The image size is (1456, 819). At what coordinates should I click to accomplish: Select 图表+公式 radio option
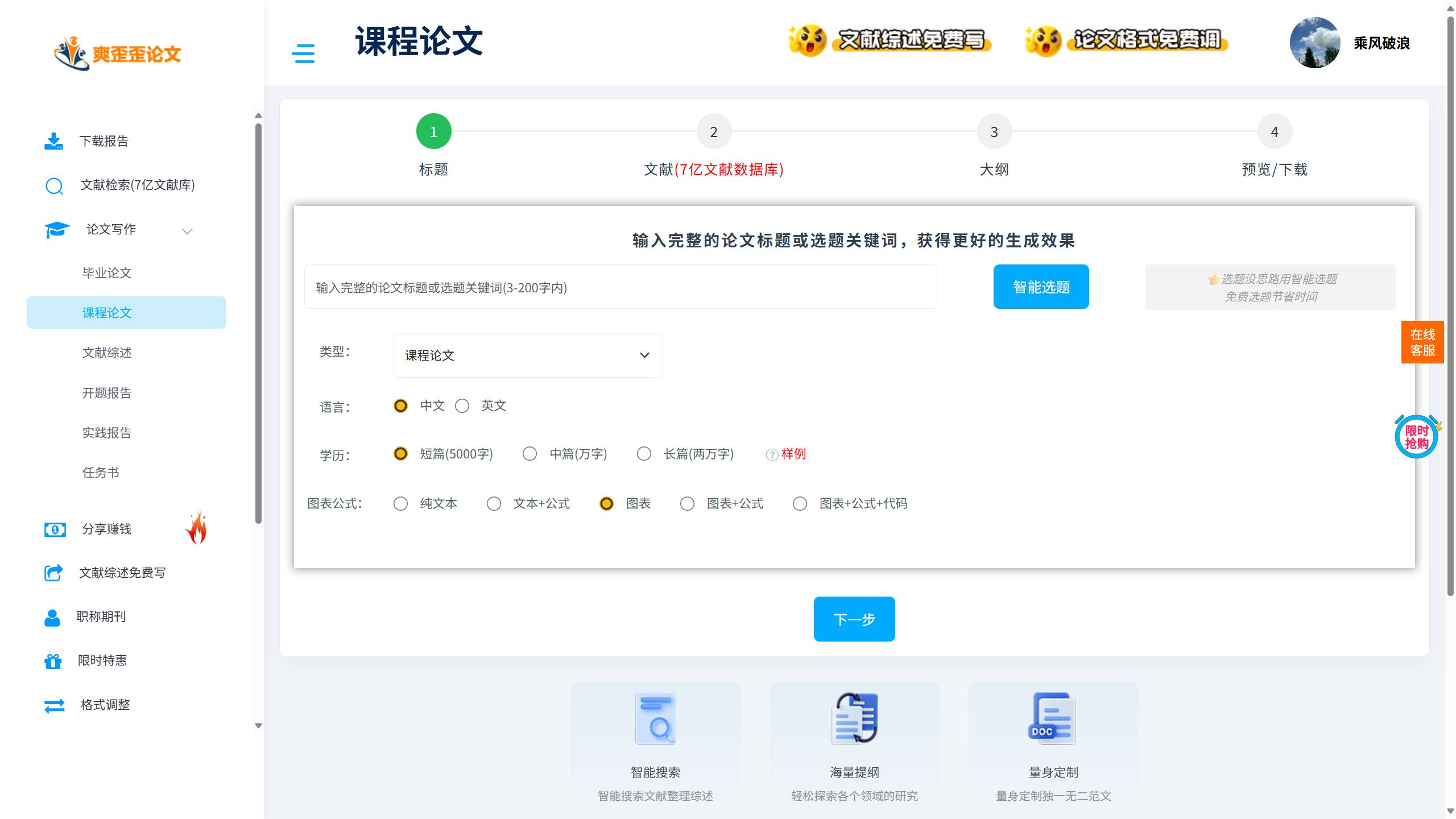687,504
